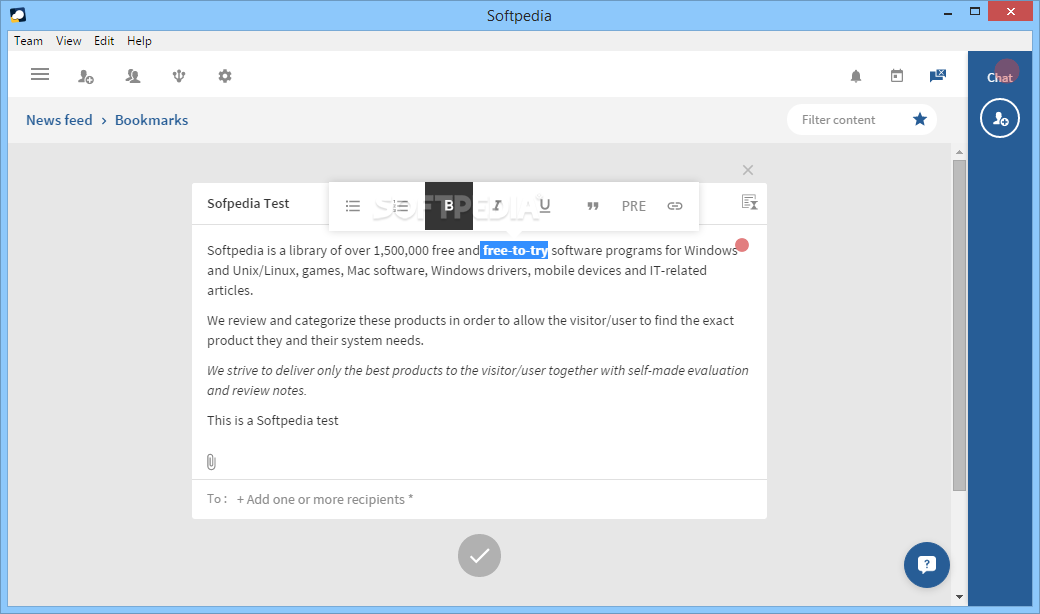Image resolution: width=1040 pixels, height=614 pixels.
Task: Click the app icon in title bar
Action: (18, 15)
